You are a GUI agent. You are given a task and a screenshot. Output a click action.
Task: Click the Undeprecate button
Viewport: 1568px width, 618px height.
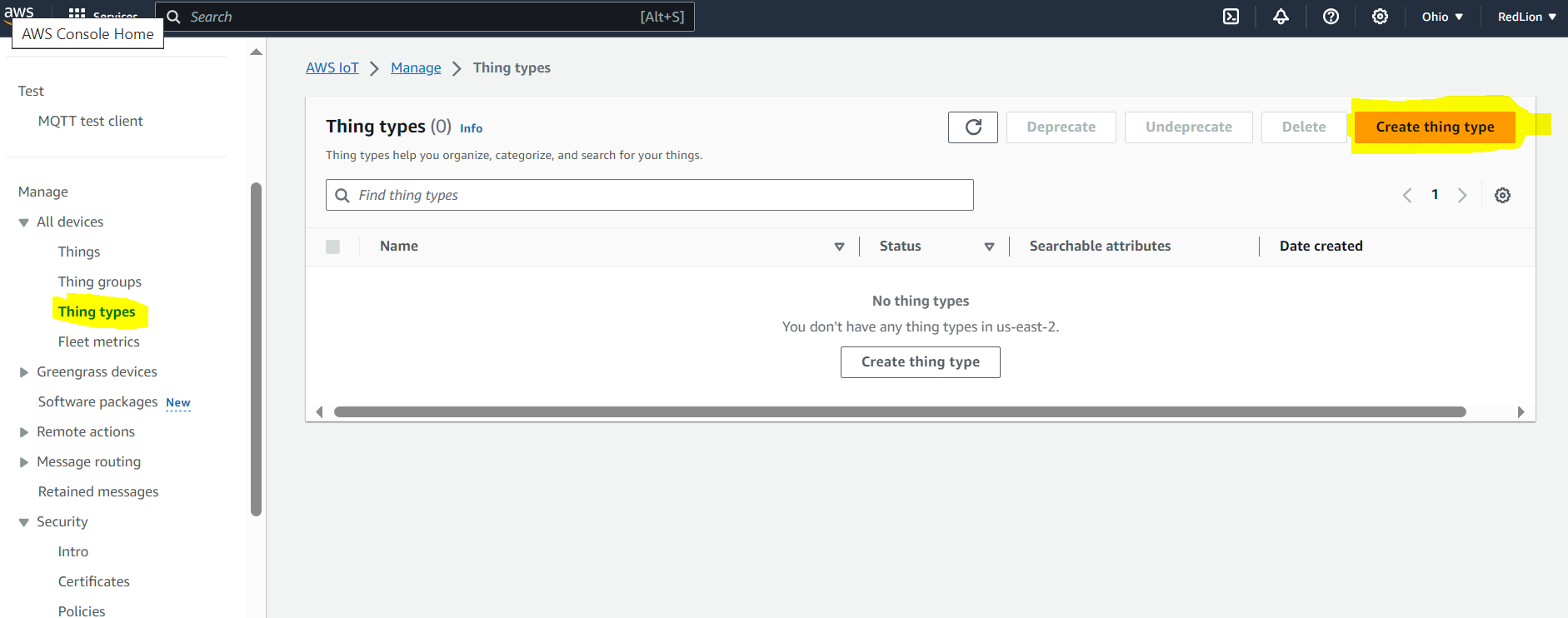pos(1189,127)
